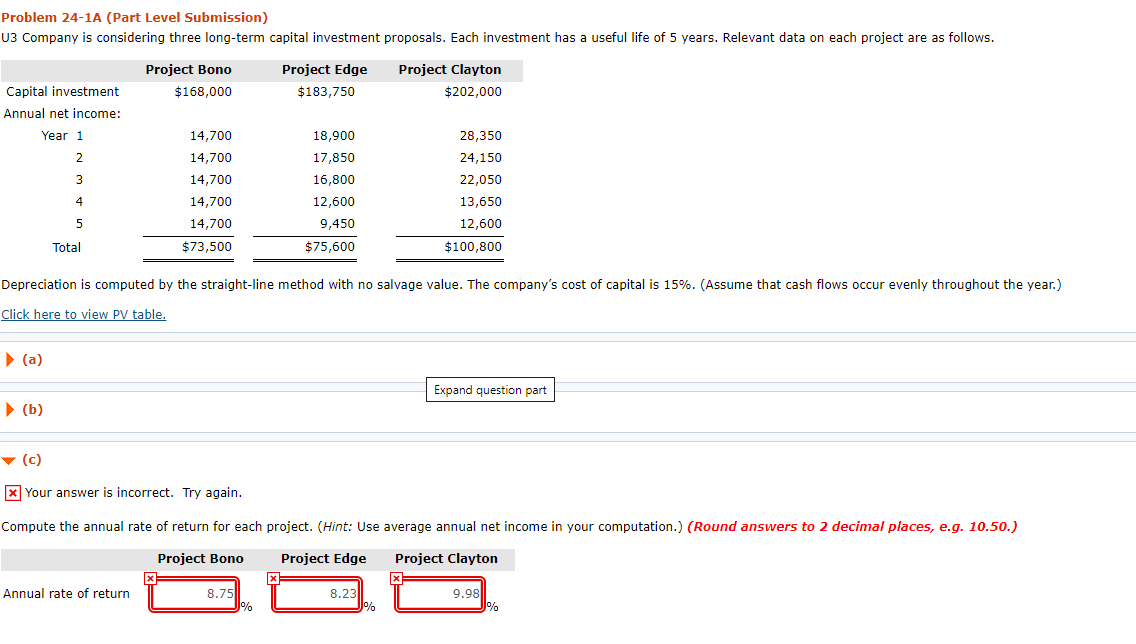
Task: Click the Project Bono column header
Action: (200, 558)
